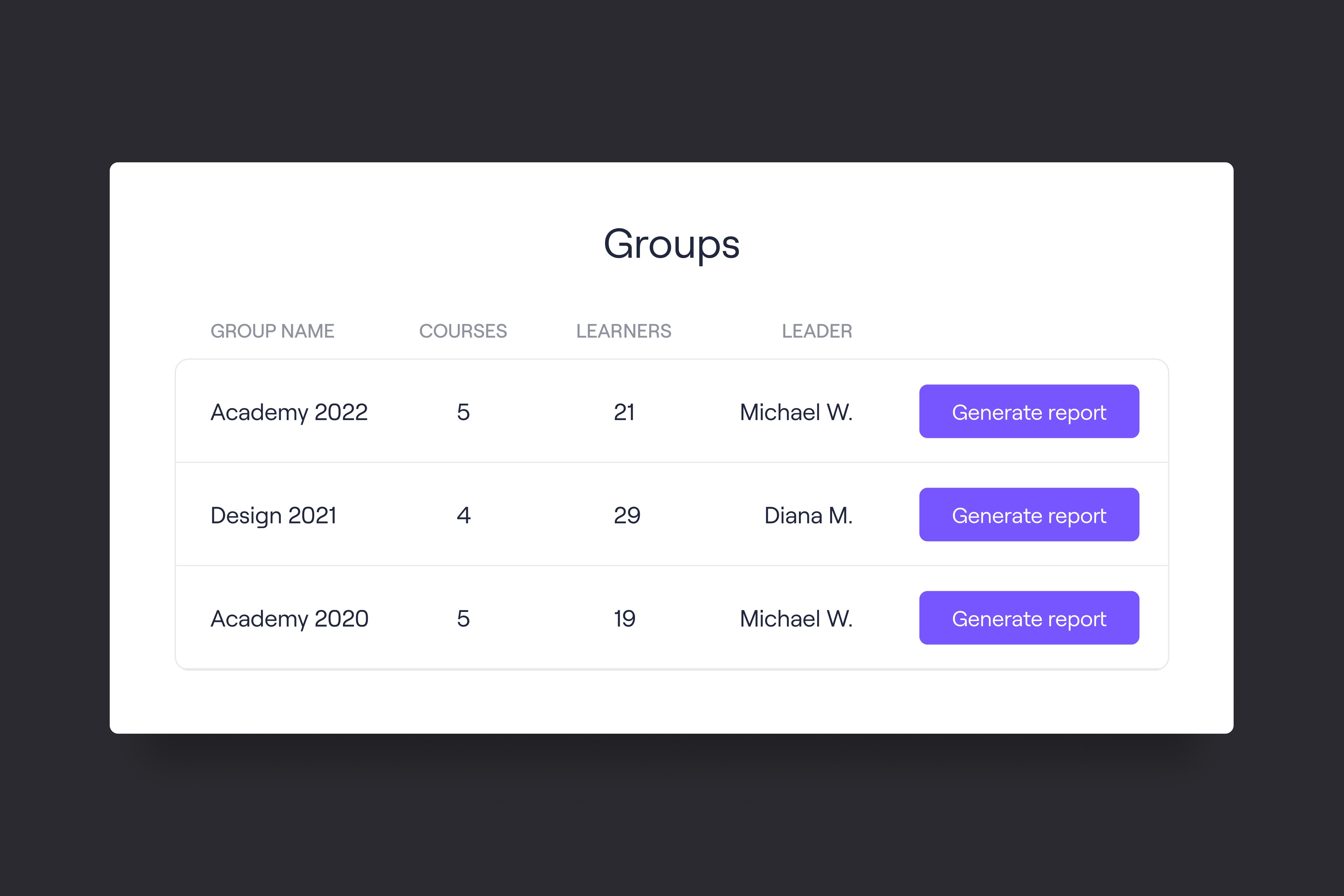This screenshot has height=896, width=1344.
Task: Click learners count 19
Action: [x=625, y=618]
